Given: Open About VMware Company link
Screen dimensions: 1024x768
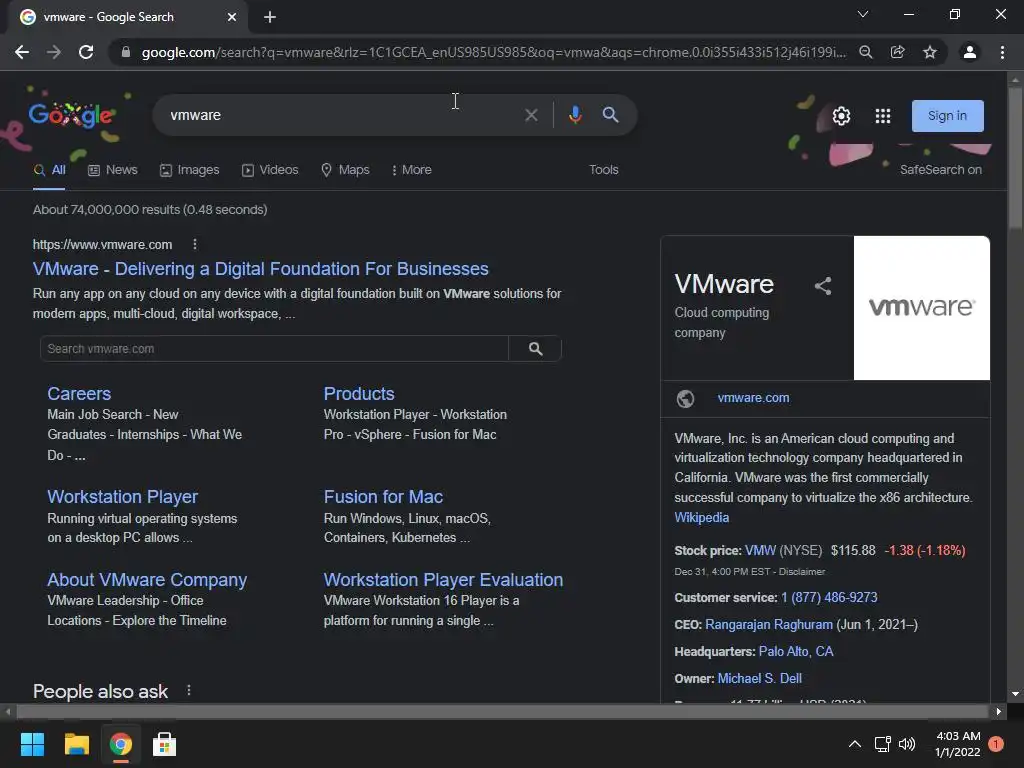Looking at the screenshot, I should click(147, 580).
